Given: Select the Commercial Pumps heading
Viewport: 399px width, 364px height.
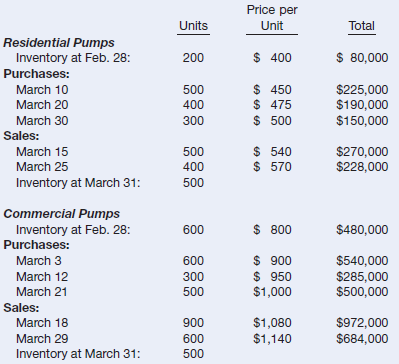Looking at the screenshot, I should [61, 214].
